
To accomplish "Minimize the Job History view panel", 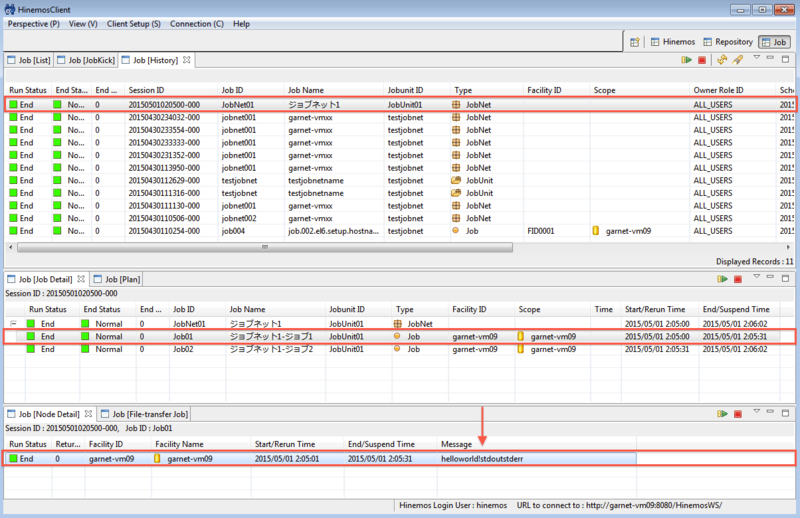I will (770, 58).
